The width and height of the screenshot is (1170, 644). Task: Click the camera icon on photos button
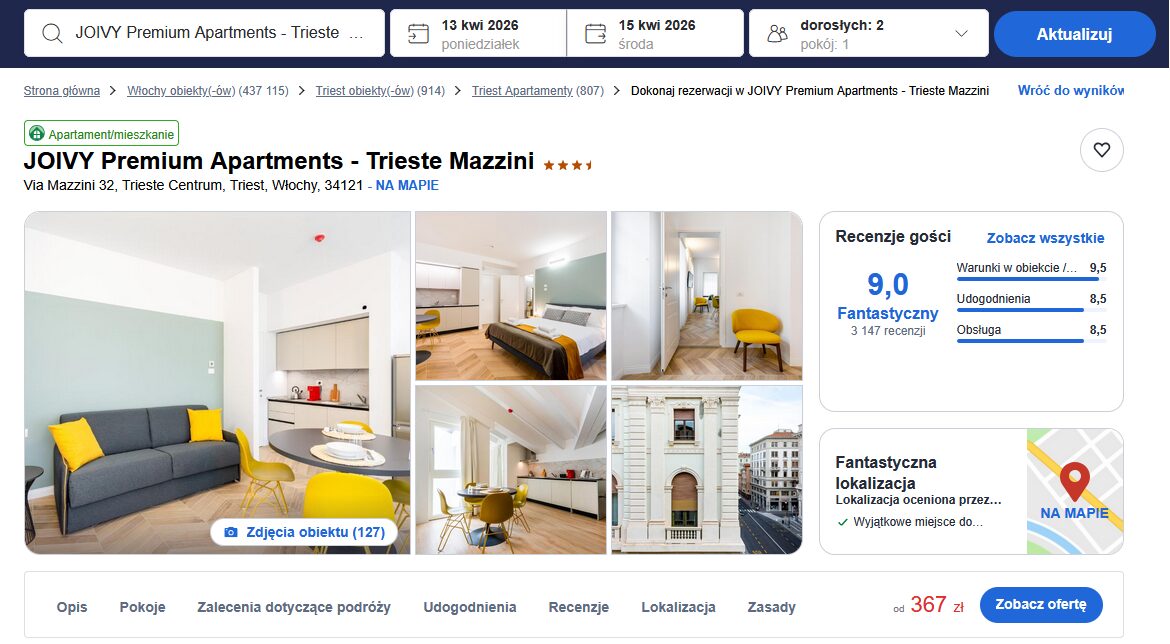[231, 532]
